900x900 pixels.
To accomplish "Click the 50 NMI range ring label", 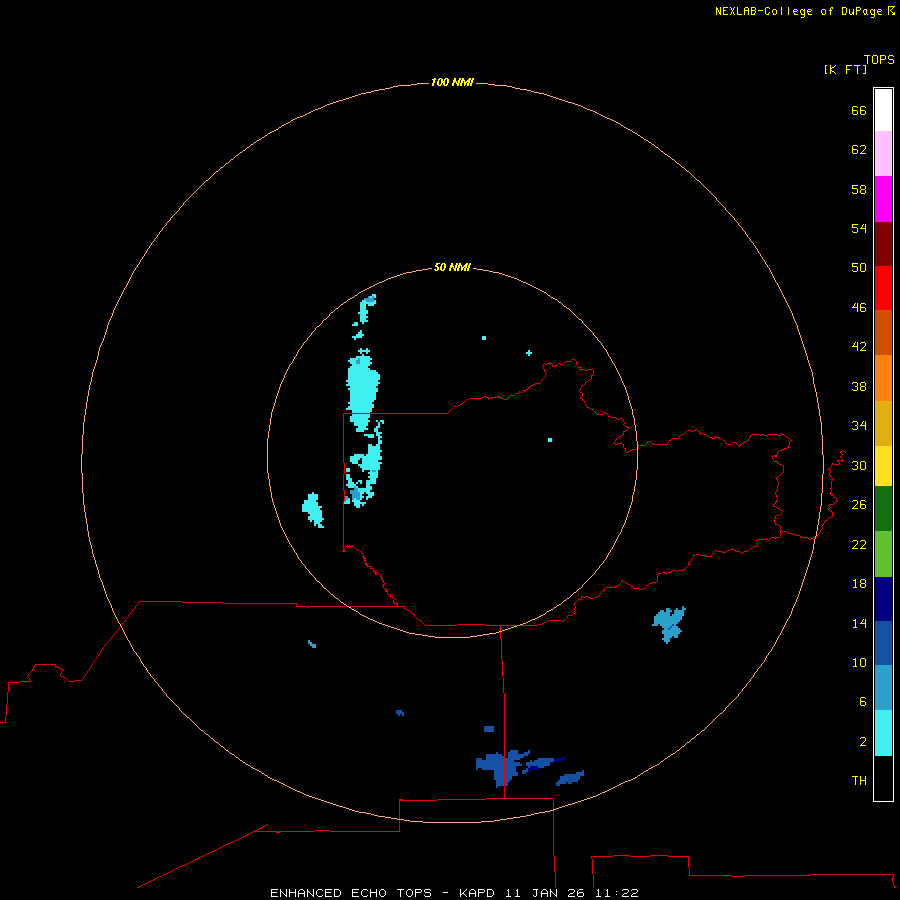I will point(452,267).
